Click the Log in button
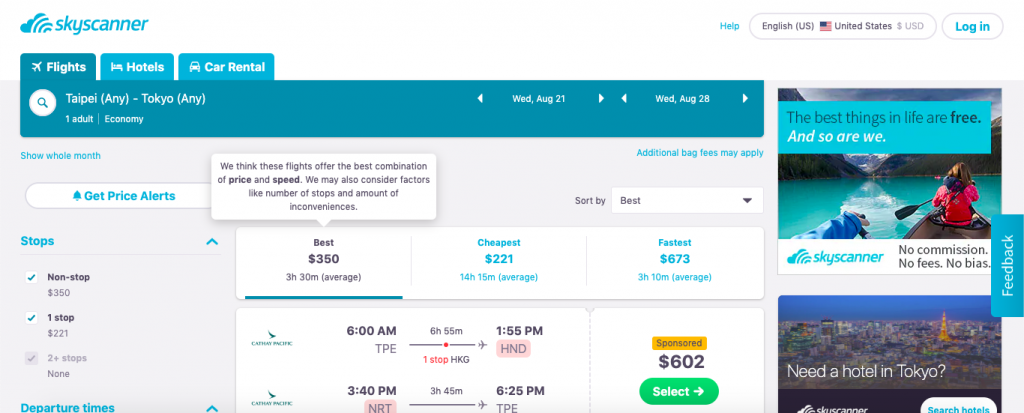1024x413 pixels. (972, 27)
